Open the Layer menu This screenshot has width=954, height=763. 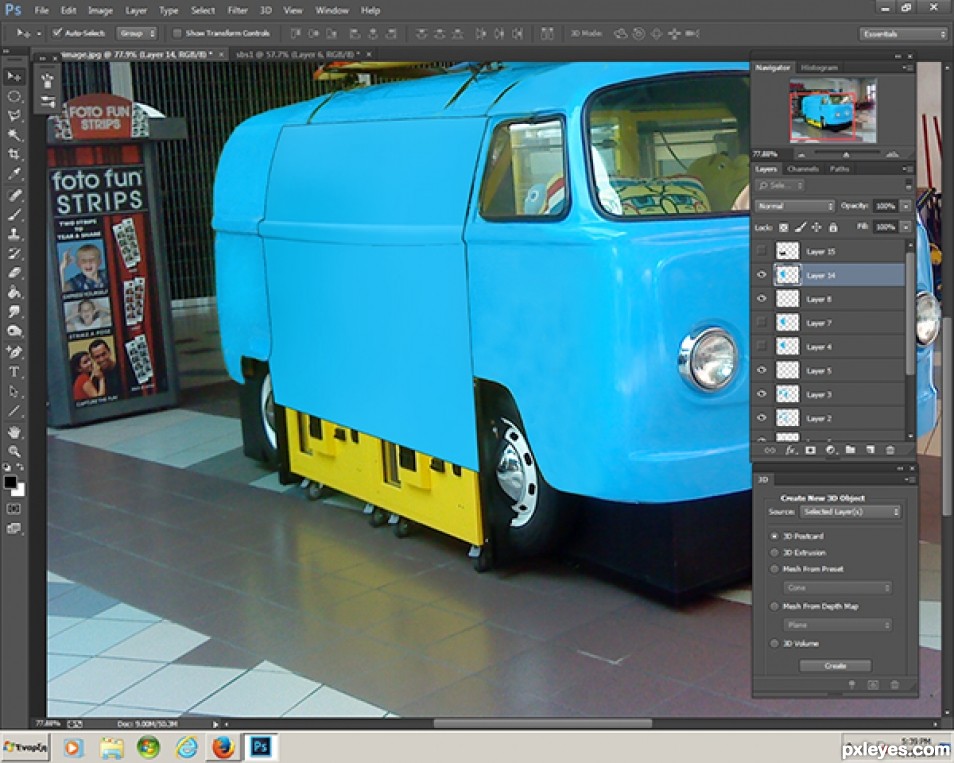click(x=136, y=10)
